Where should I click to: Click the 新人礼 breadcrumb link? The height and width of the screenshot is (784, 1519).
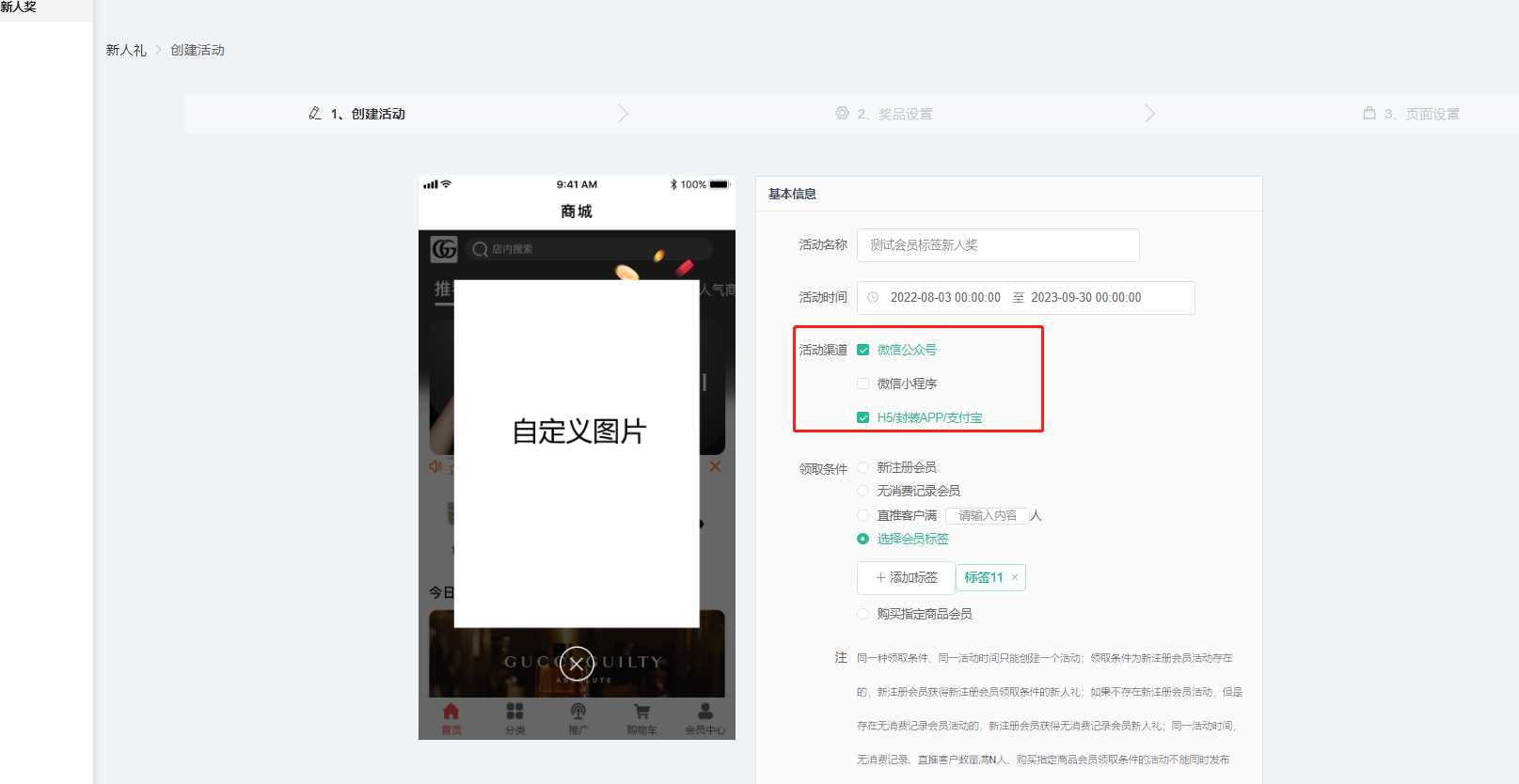[x=126, y=50]
